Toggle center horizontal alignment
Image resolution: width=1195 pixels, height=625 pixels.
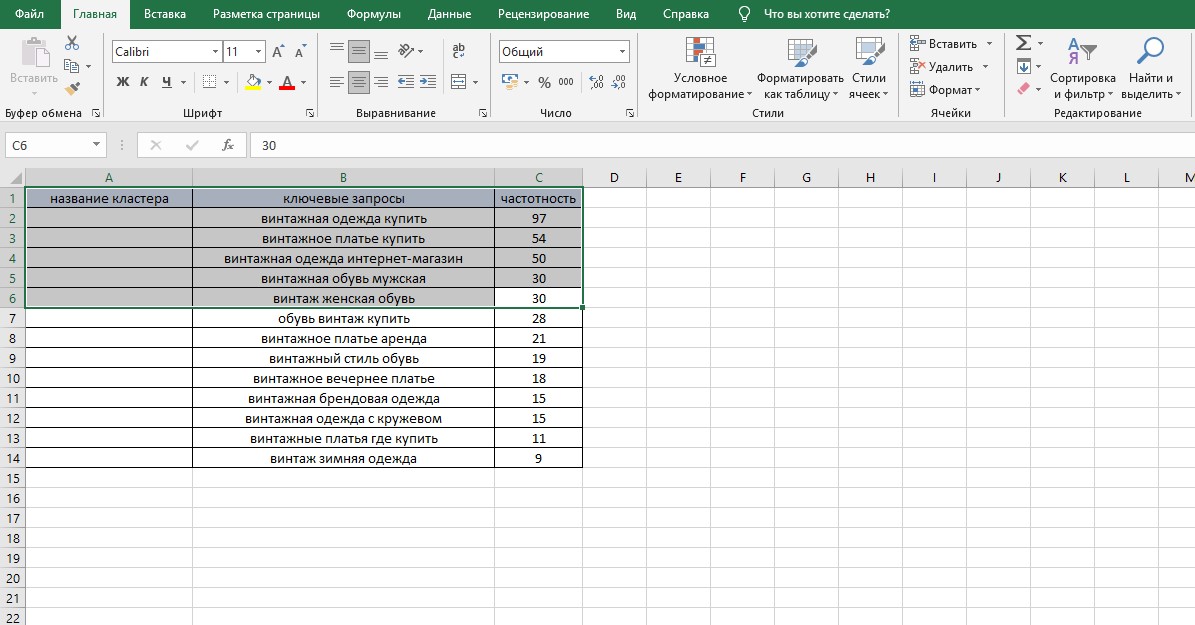[359, 82]
